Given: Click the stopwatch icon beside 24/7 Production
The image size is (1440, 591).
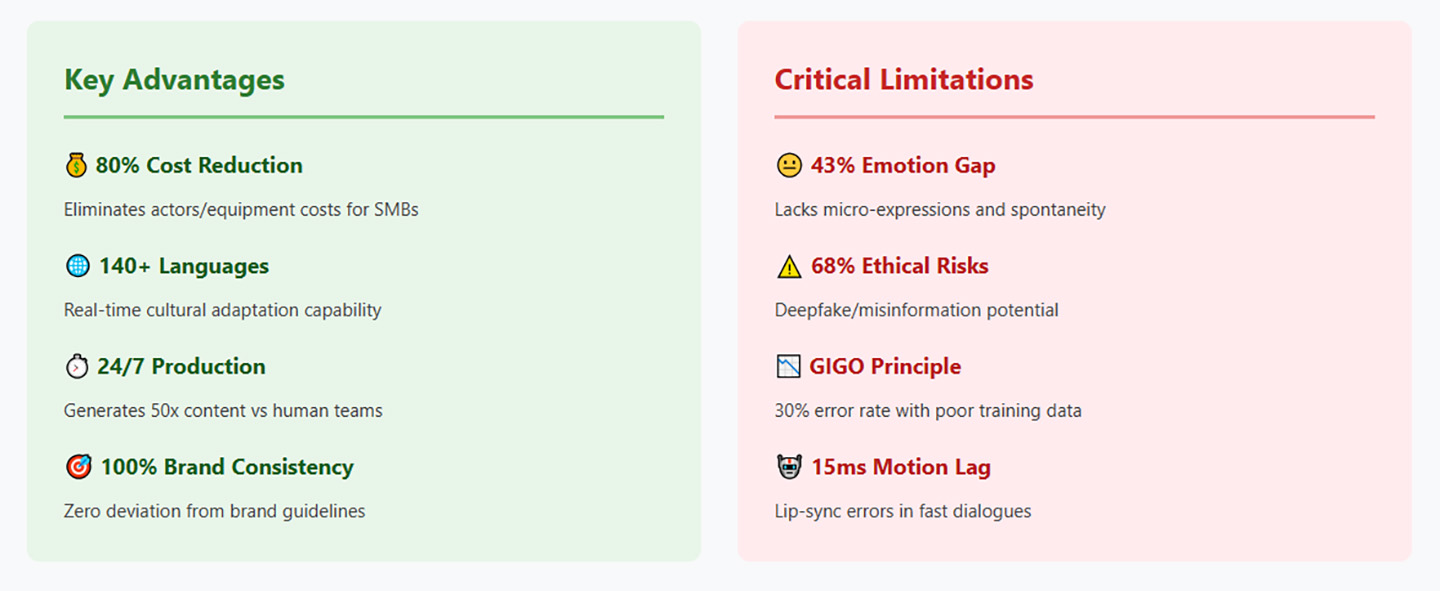Looking at the screenshot, I should [77, 366].
